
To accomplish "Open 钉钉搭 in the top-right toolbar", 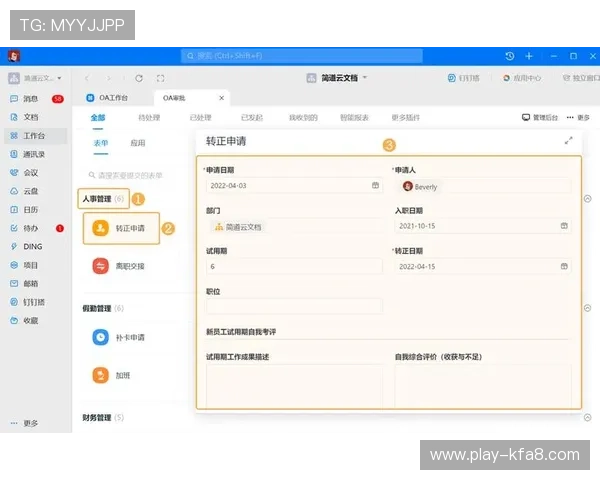I will (x=463, y=78).
